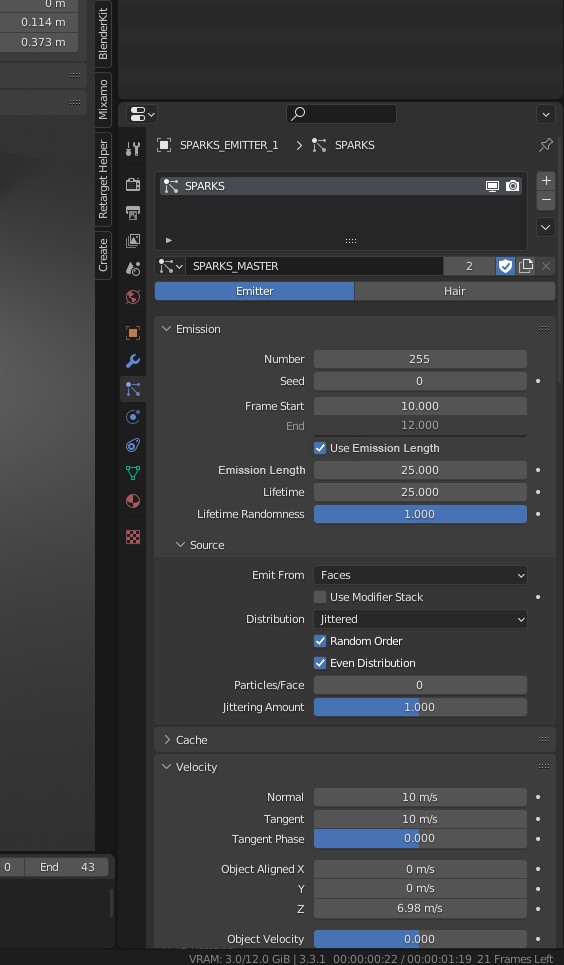Click Number field showing 255
The height and width of the screenshot is (965, 564).
[x=421, y=359]
